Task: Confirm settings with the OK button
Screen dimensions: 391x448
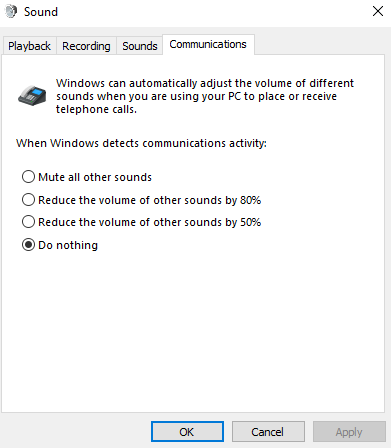Action: pos(187,432)
